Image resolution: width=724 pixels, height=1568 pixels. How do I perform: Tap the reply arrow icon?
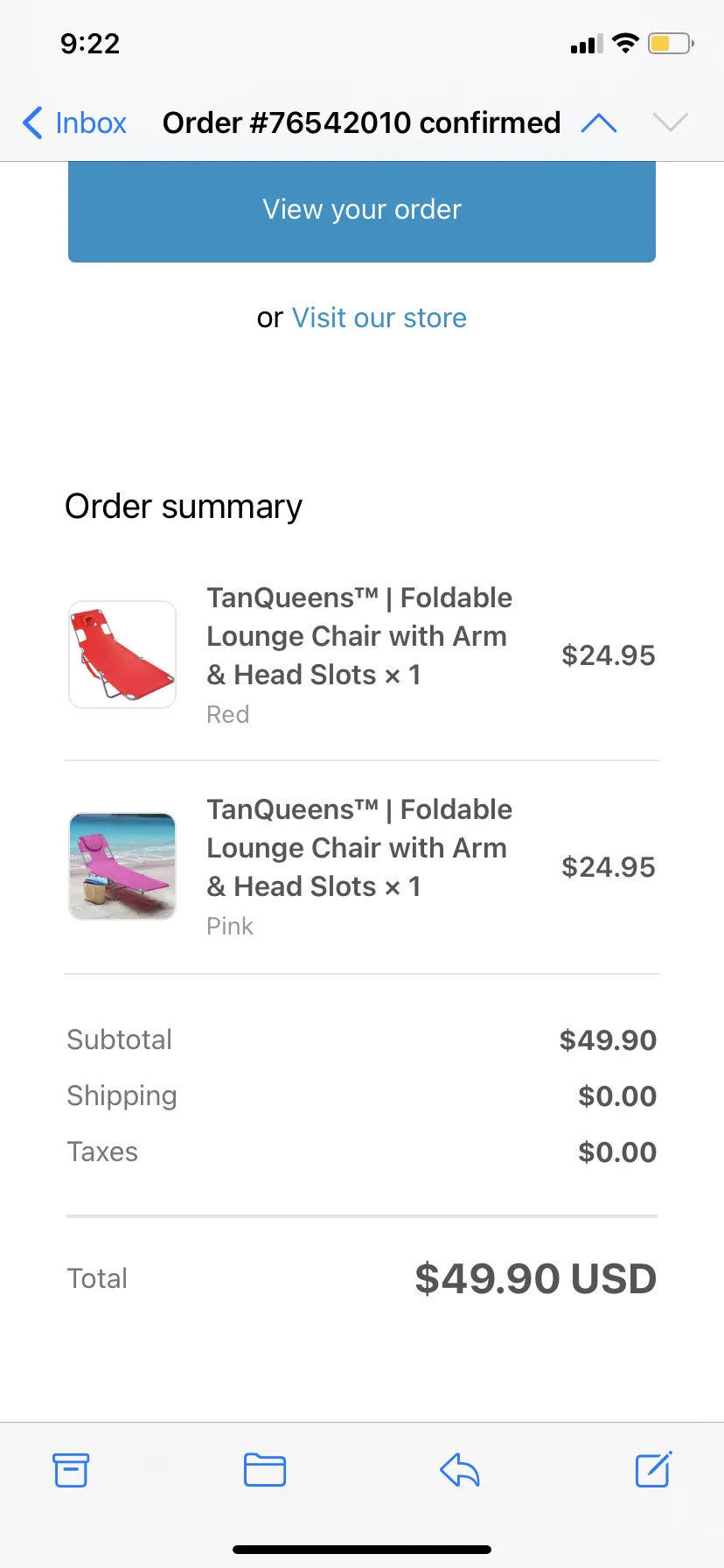click(x=460, y=1470)
